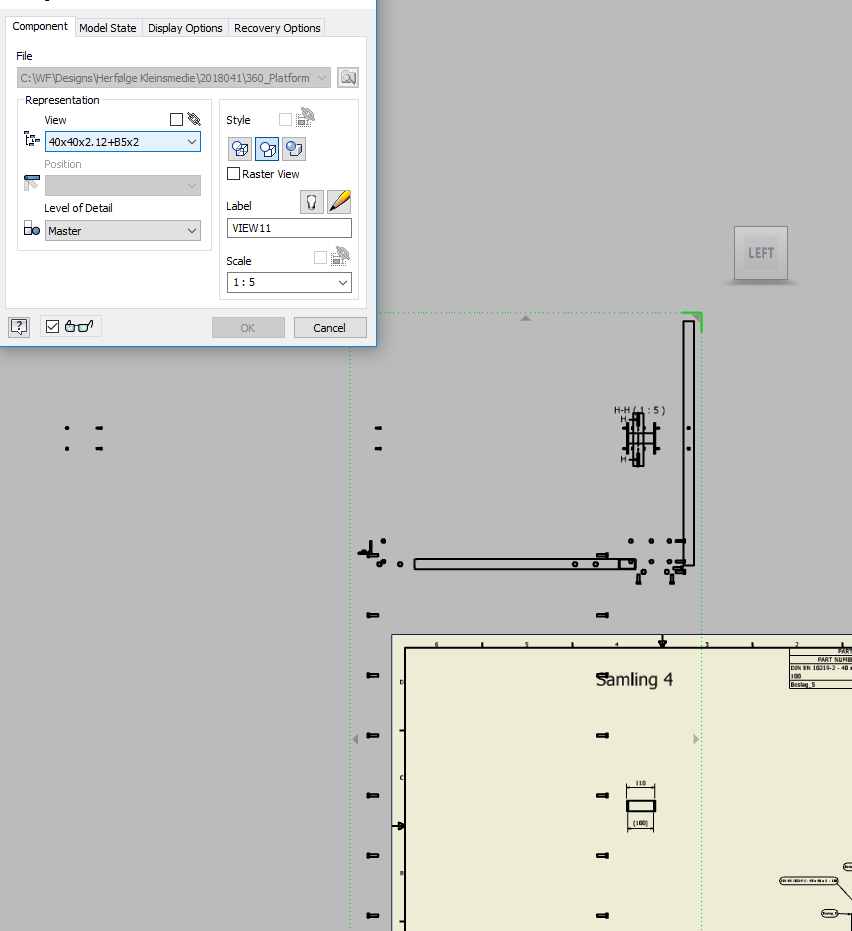The image size is (852, 931).
Task: Open the View representation dropdown 40x40x2.12+B5x2
Action: [x=123, y=142]
